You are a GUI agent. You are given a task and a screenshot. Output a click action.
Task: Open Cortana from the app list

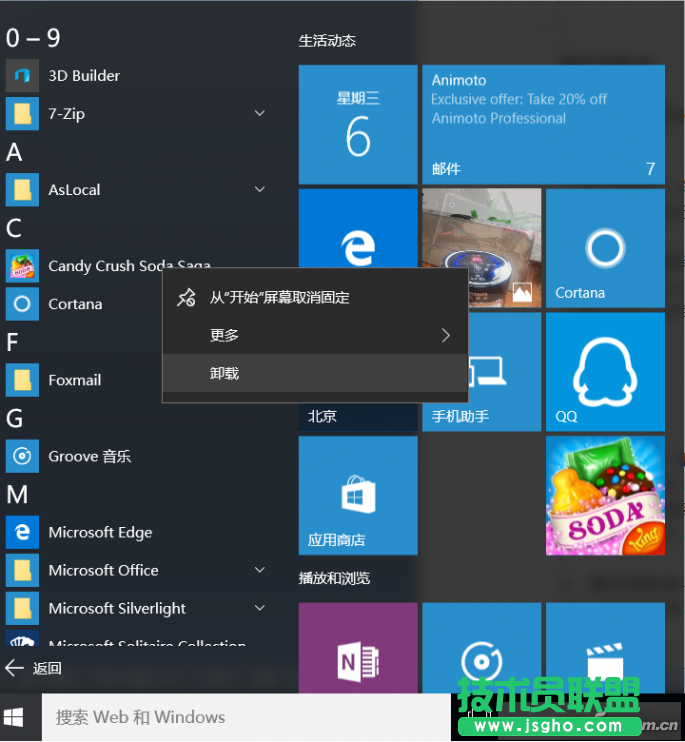75,304
